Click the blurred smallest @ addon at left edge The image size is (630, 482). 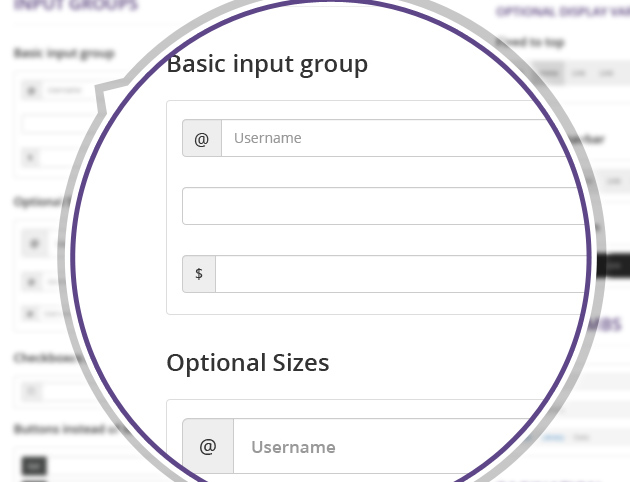[x=30, y=313]
